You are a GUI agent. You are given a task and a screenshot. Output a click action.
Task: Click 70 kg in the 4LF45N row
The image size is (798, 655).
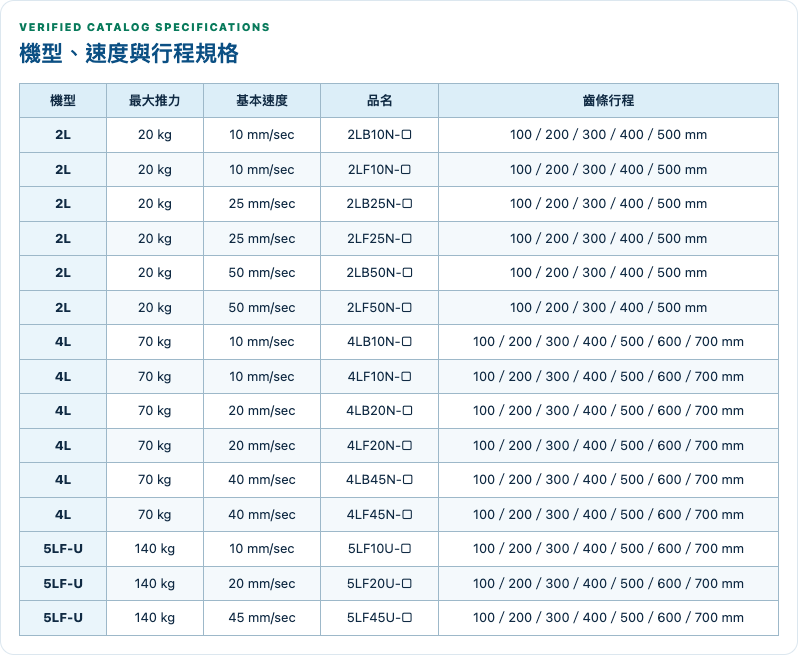(155, 515)
